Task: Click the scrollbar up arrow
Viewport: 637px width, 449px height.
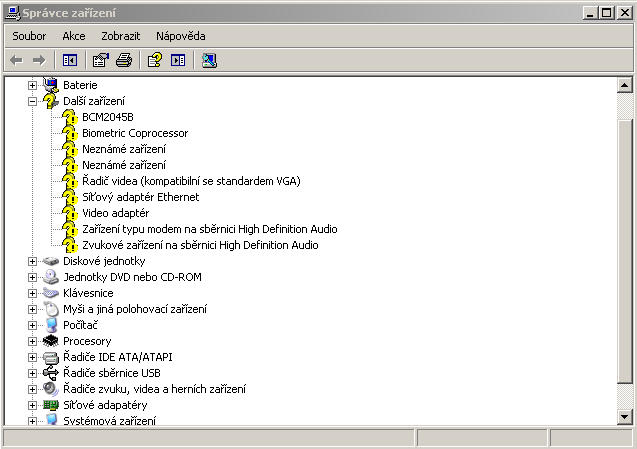Action: tap(624, 85)
